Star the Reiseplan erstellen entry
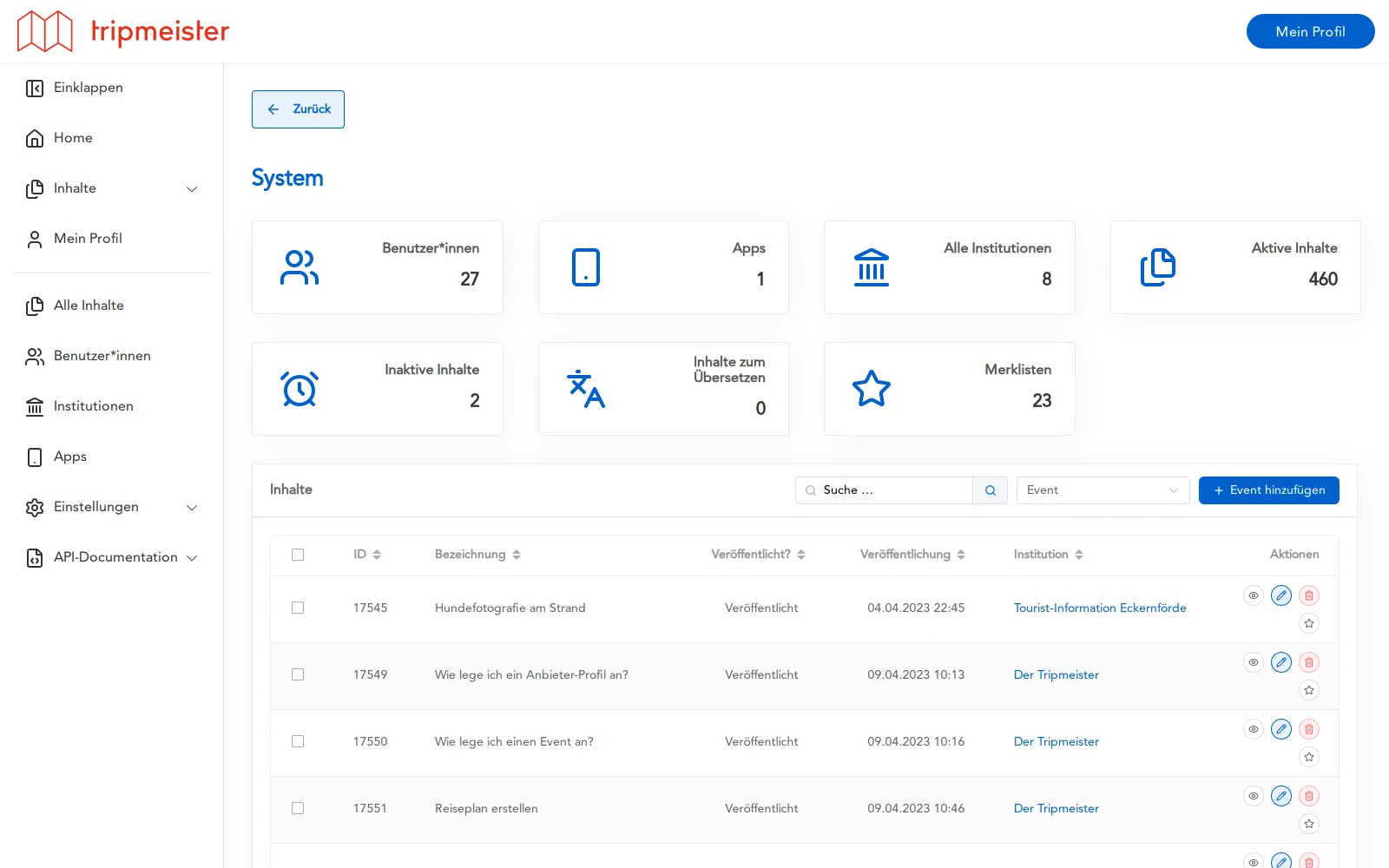 [1309, 824]
